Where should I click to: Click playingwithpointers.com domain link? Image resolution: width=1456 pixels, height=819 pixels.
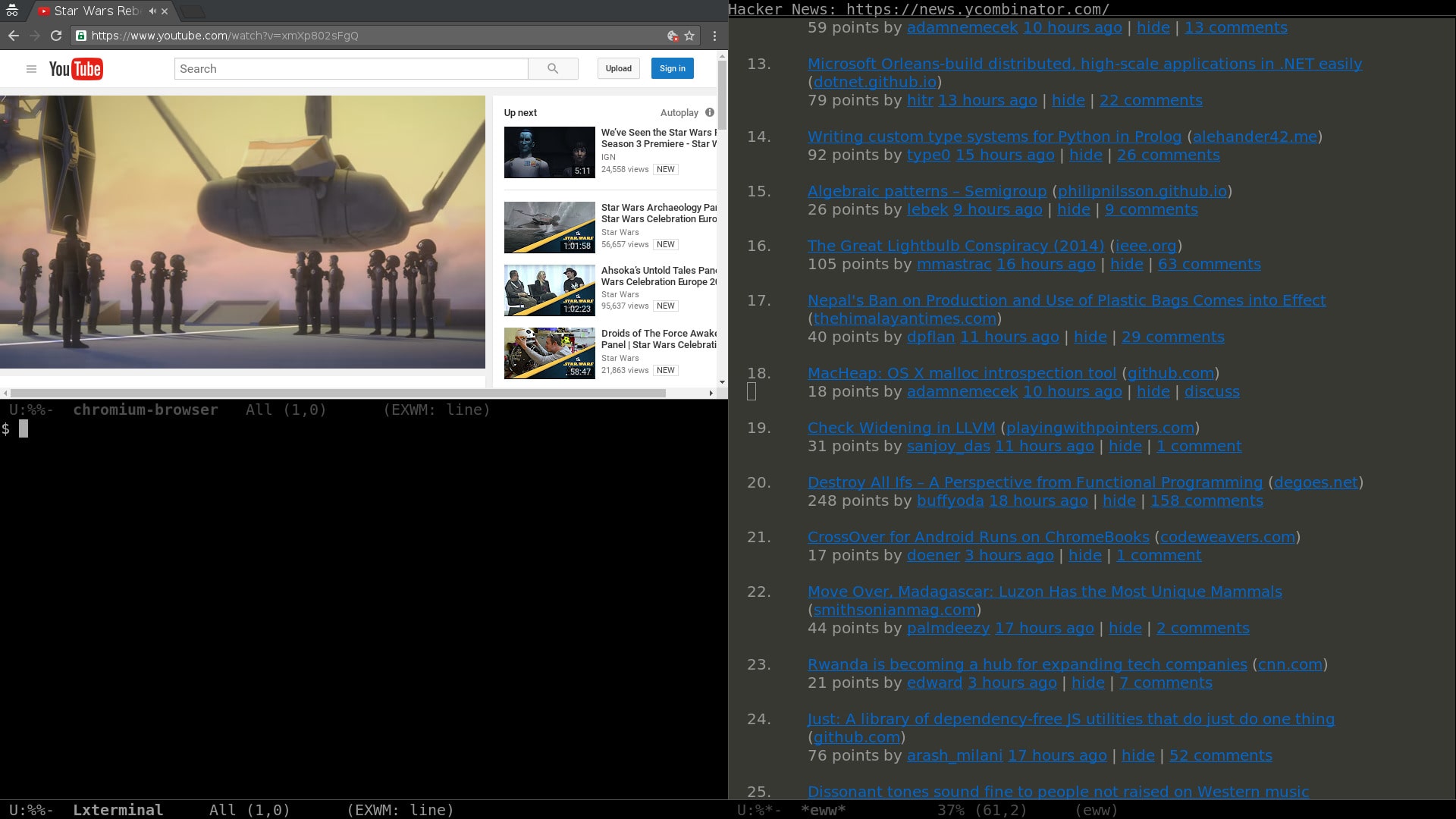[1100, 428]
